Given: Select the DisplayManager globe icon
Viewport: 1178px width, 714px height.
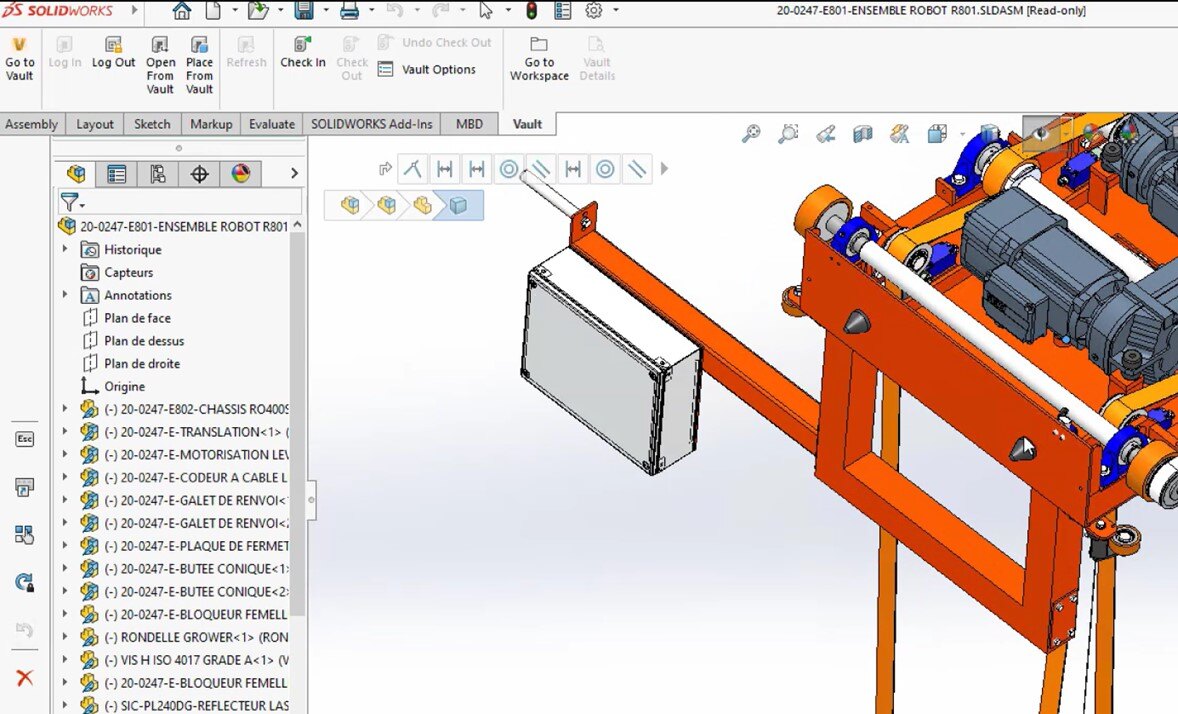Looking at the screenshot, I should click(x=240, y=173).
